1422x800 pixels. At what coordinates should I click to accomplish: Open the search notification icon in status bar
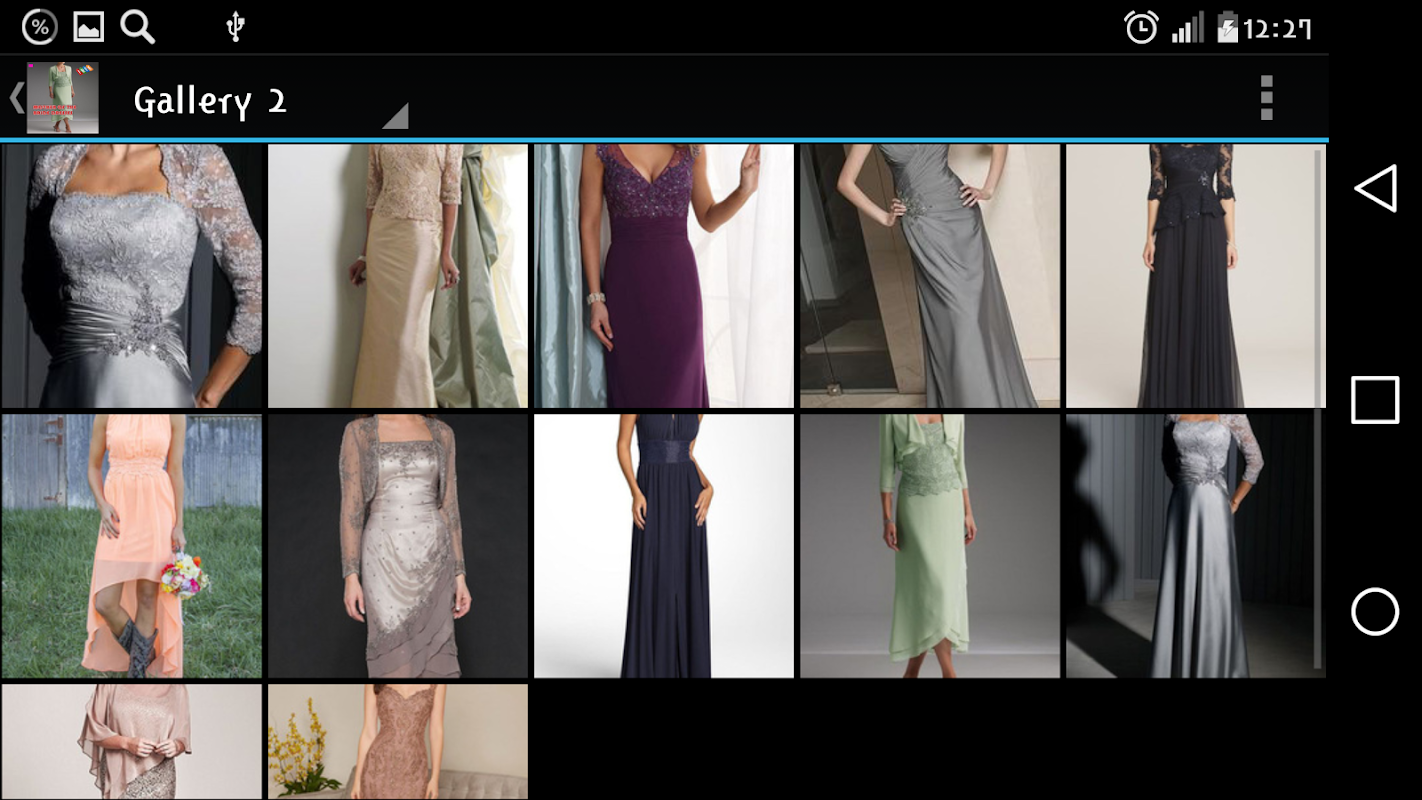(x=138, y=27)
